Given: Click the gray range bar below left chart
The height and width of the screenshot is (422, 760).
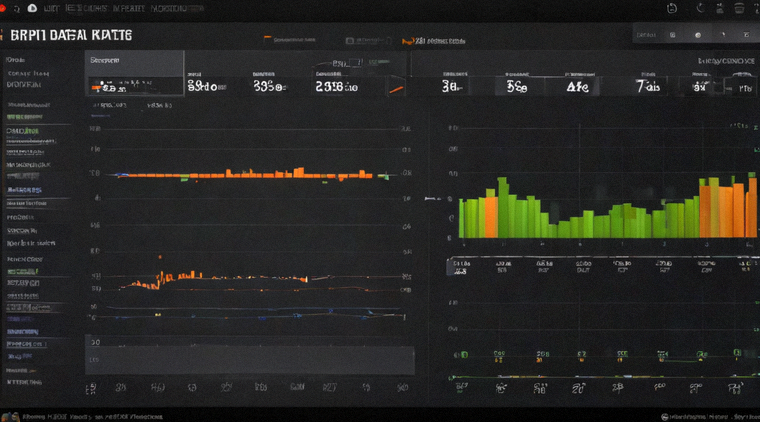Looking at the screenshot, I should [250, 359].
